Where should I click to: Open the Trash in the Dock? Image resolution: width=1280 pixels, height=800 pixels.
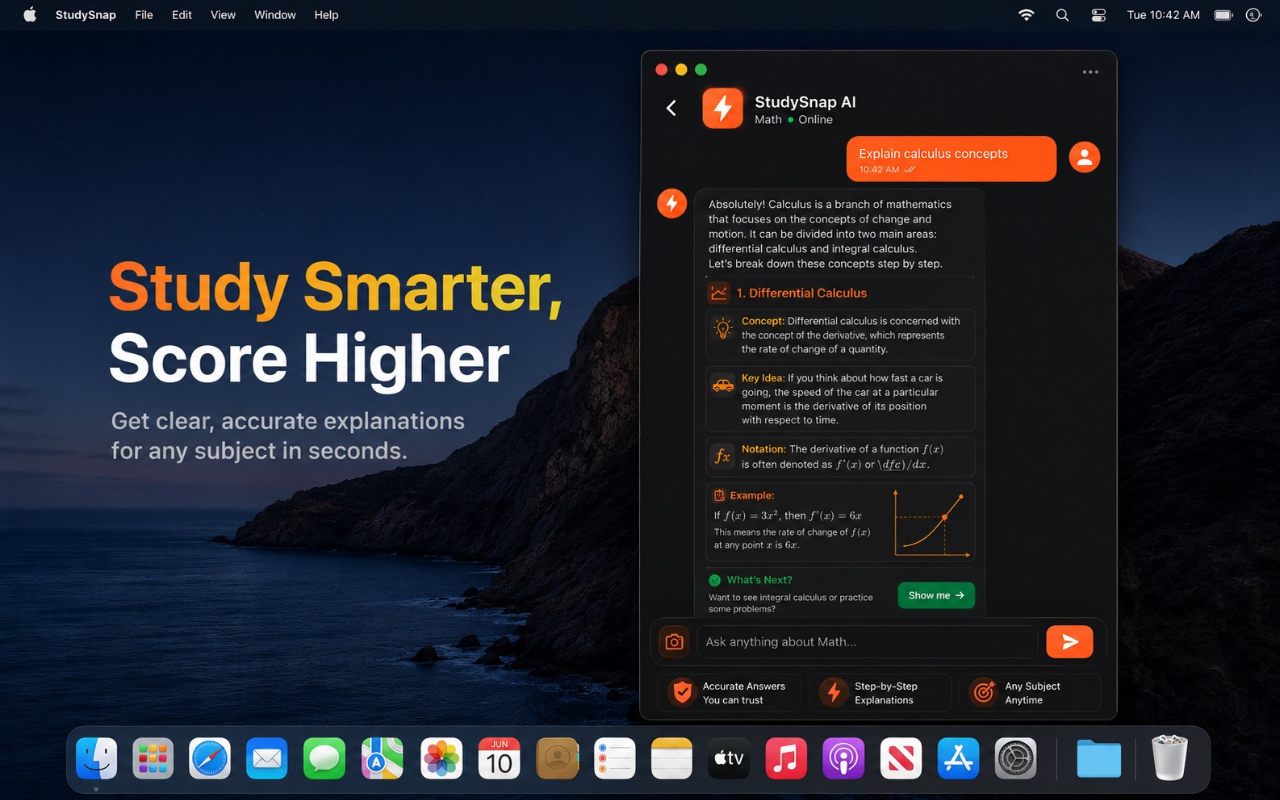coord(1169,757)
